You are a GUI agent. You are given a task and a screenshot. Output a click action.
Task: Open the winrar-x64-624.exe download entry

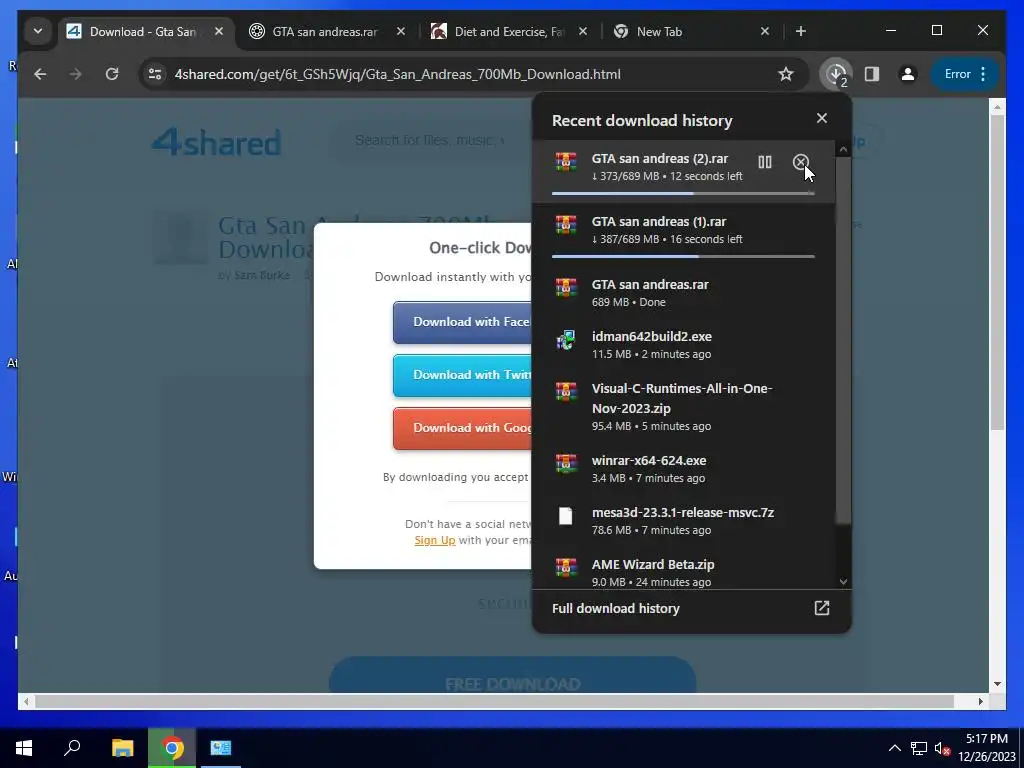[x=684, y=468]
